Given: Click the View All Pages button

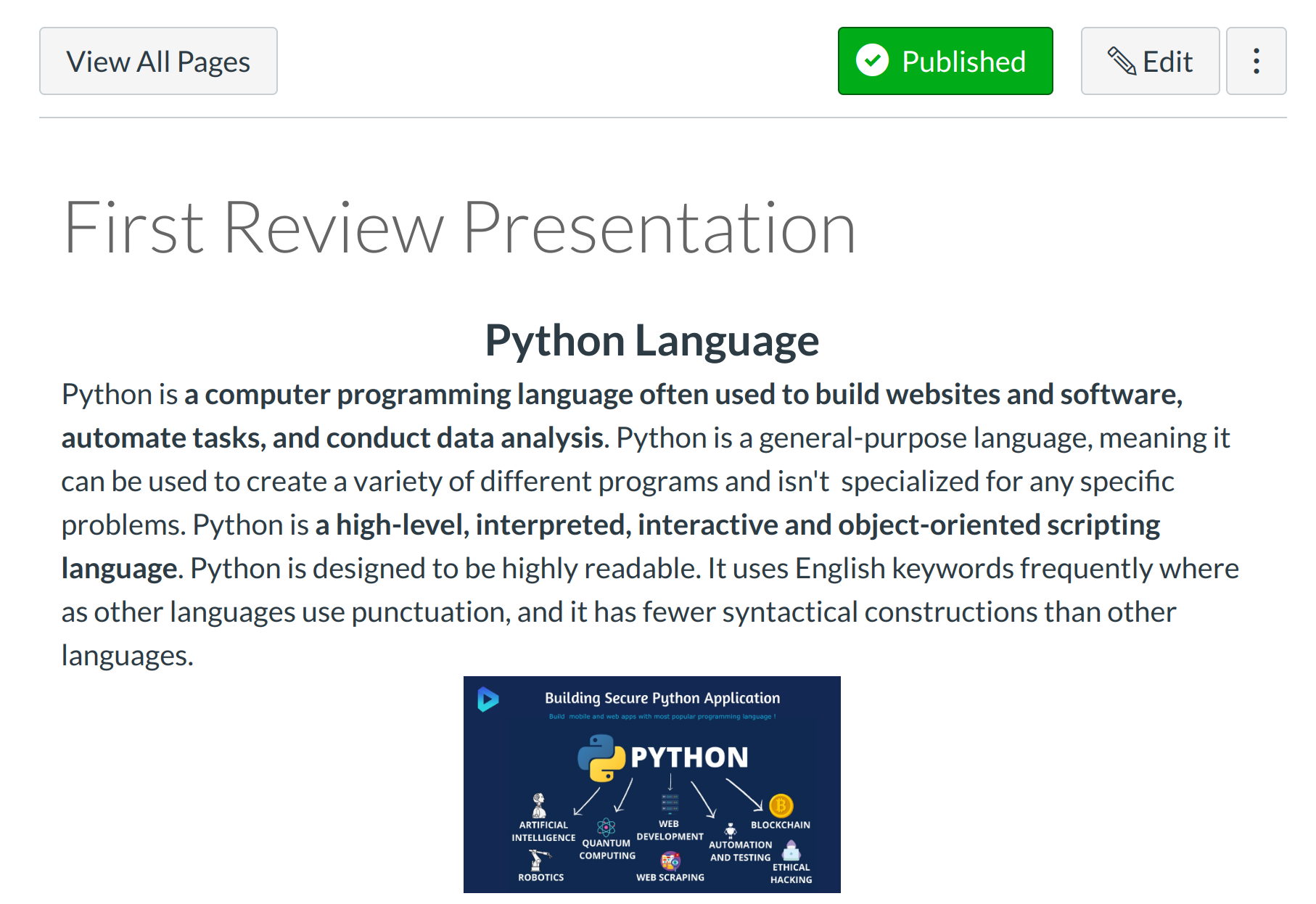Looking at the screenshot, I should pyautogui.click(x=158, y=62).
